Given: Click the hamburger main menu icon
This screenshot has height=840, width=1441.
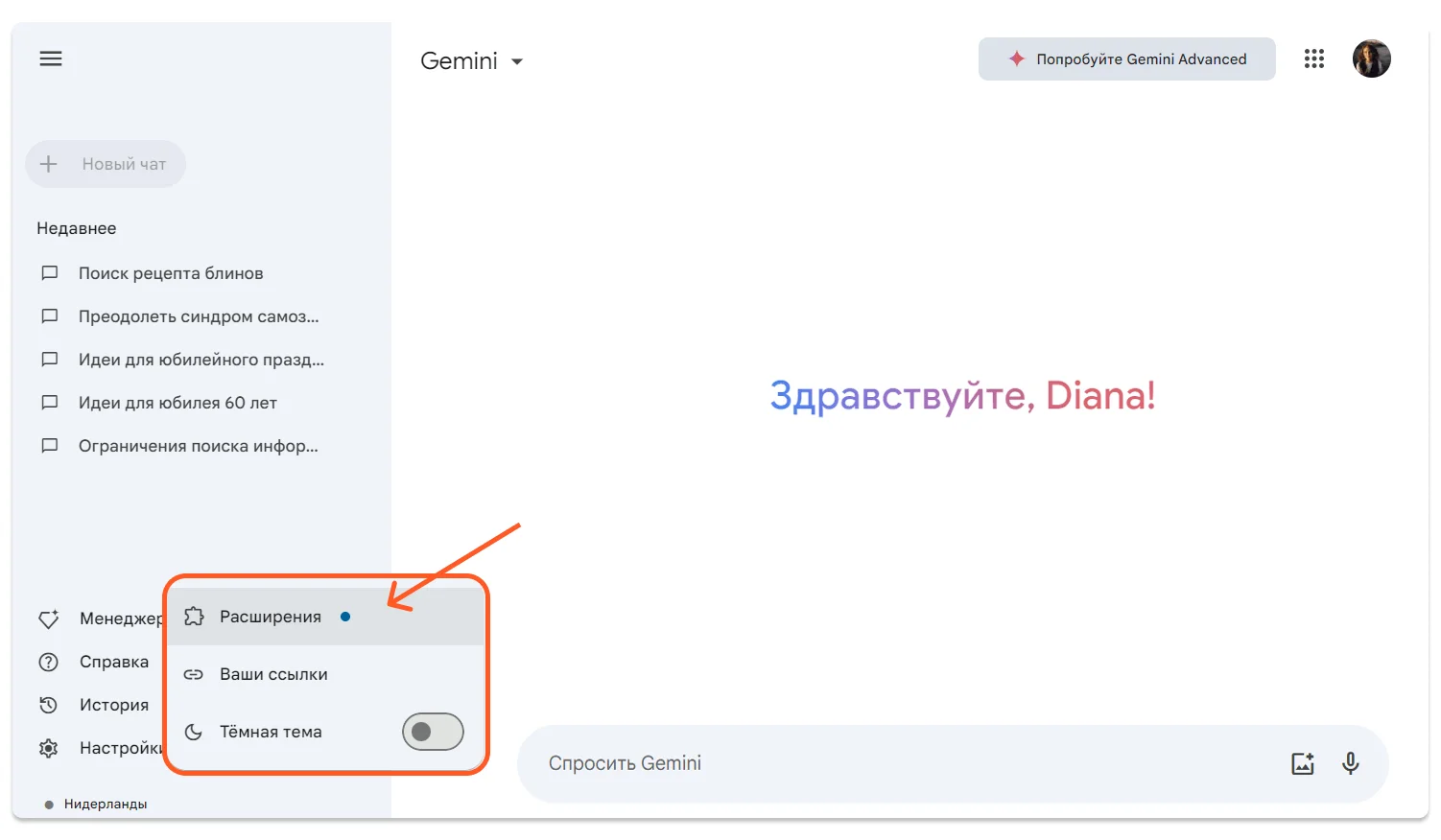Looking at the screenshot, I should (x=51, y=59).
